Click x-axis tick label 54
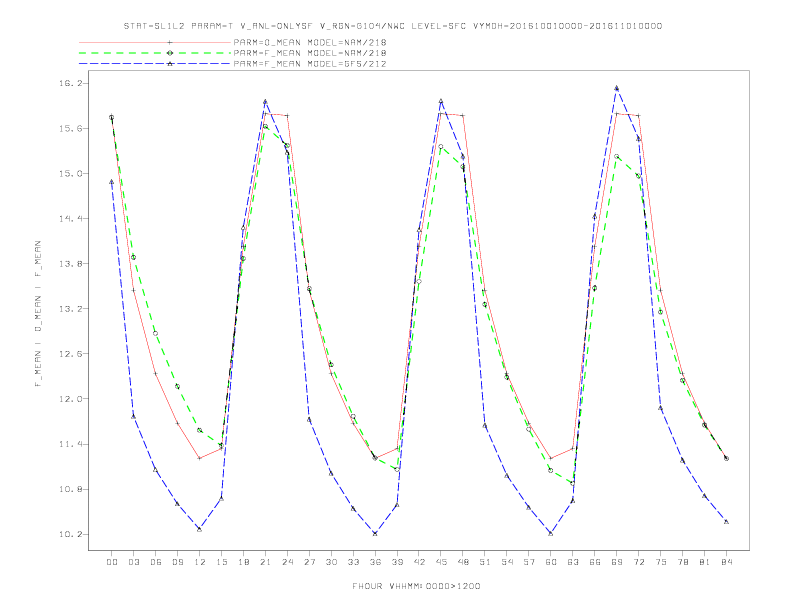The height and width of the screenshot is (612, 792). [x=507, y=562]
